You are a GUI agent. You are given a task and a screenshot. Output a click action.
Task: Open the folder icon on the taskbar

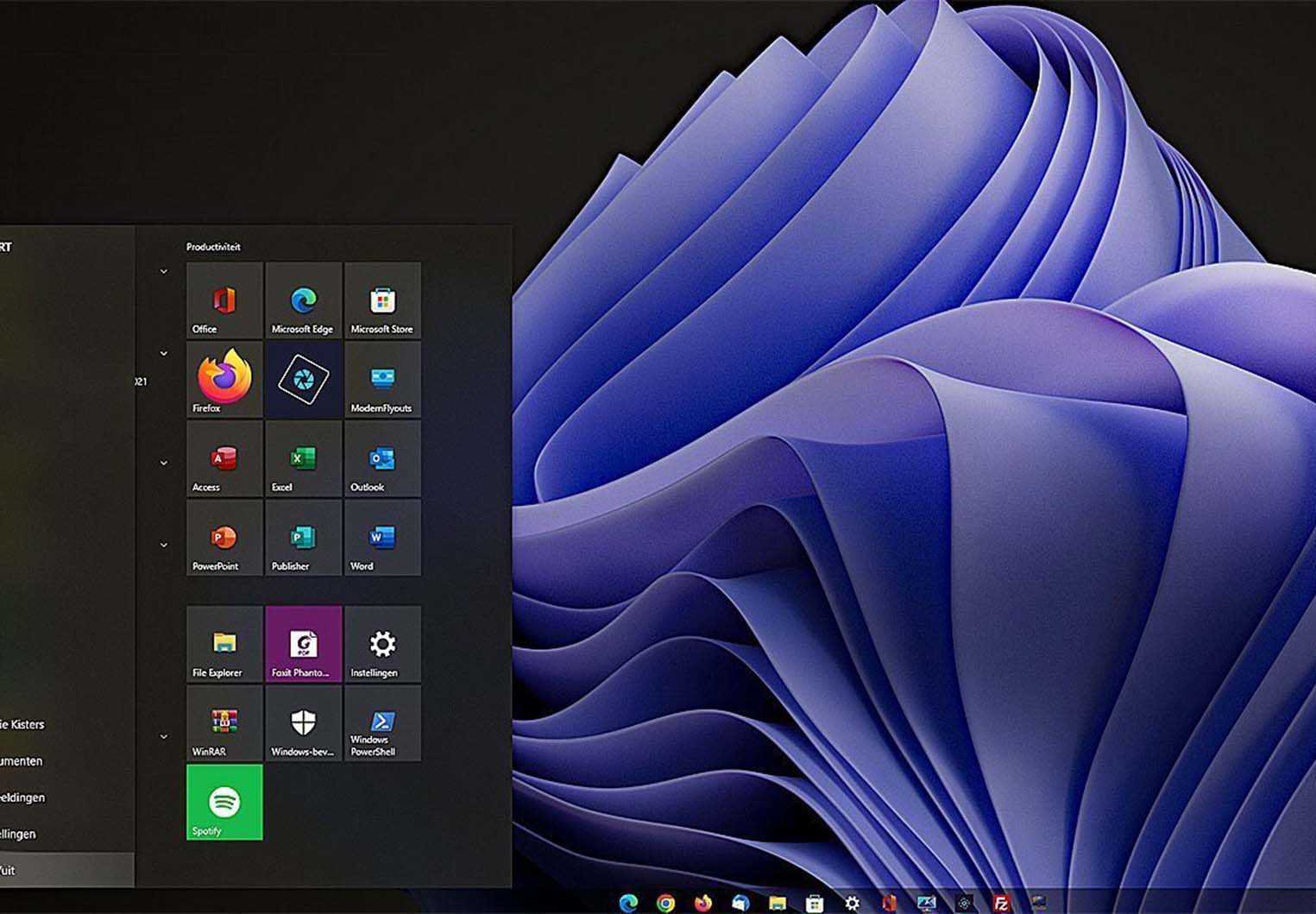[778, 903]
